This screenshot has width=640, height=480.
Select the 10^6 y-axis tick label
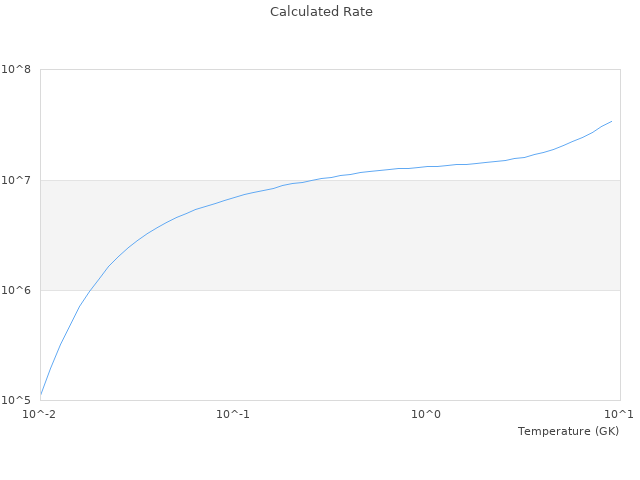(x=18, y=290)
